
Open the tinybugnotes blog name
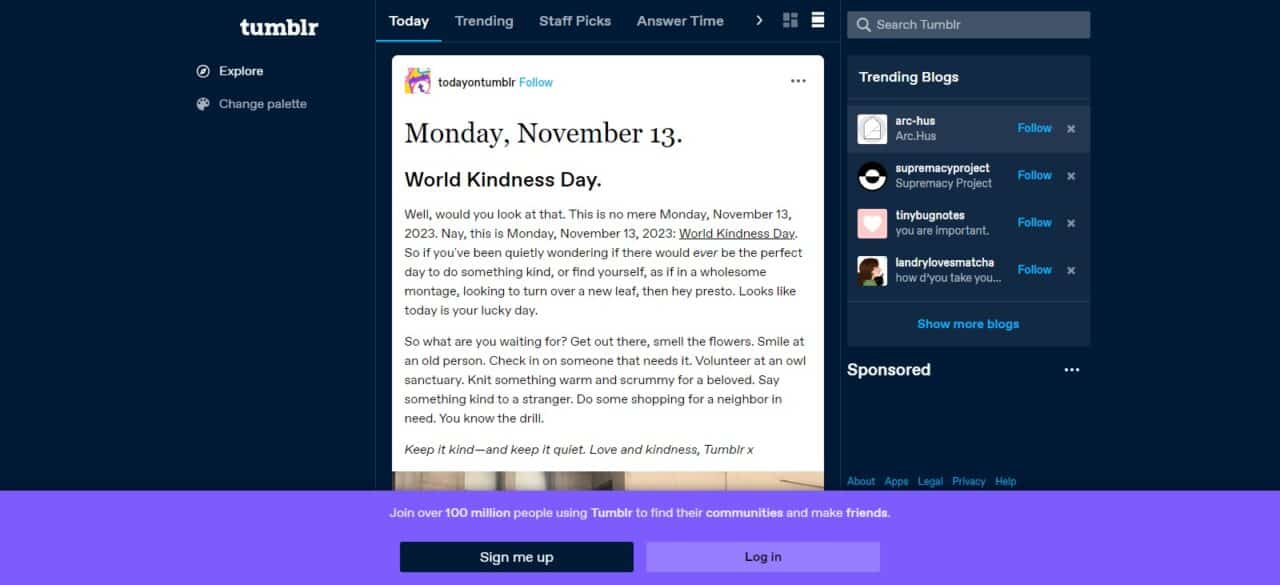930,215
